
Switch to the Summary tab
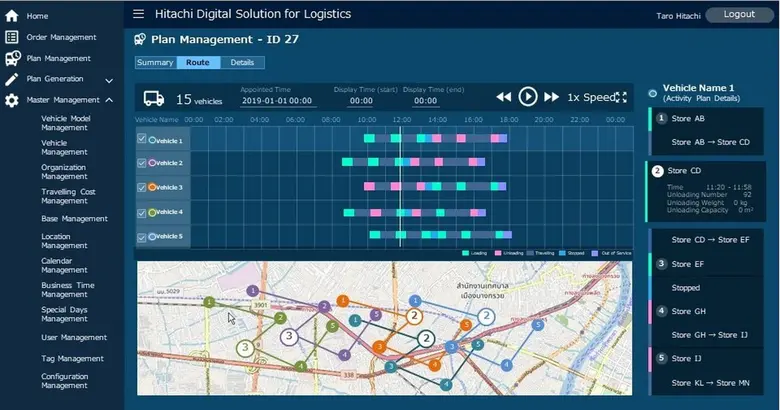coord(155,62)
